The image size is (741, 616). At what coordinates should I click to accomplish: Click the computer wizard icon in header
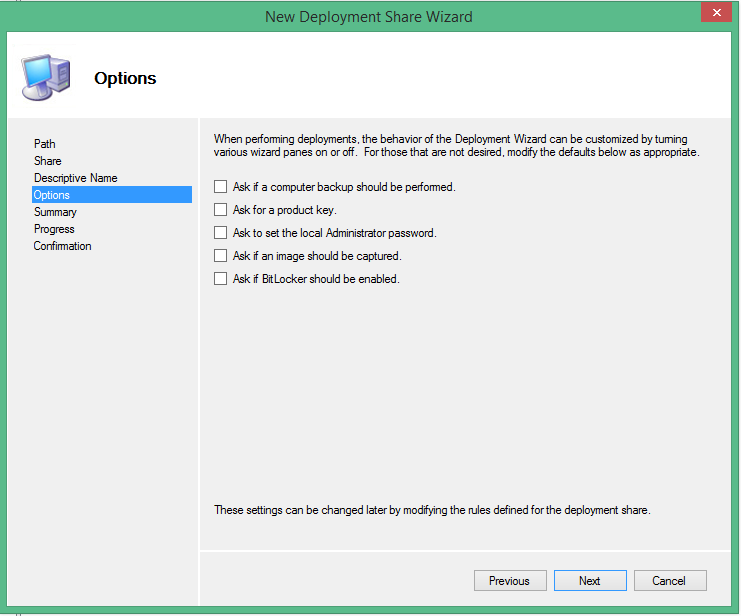click(43, 75)
